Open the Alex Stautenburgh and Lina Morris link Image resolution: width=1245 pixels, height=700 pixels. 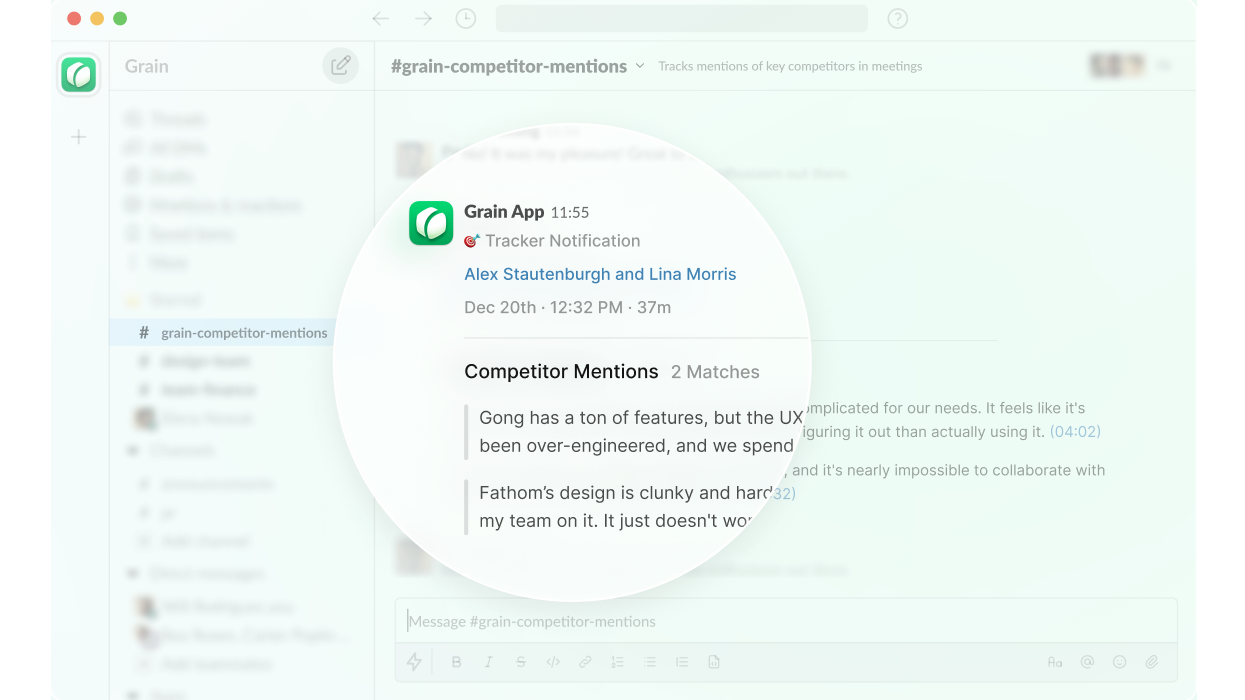(600, 274)
